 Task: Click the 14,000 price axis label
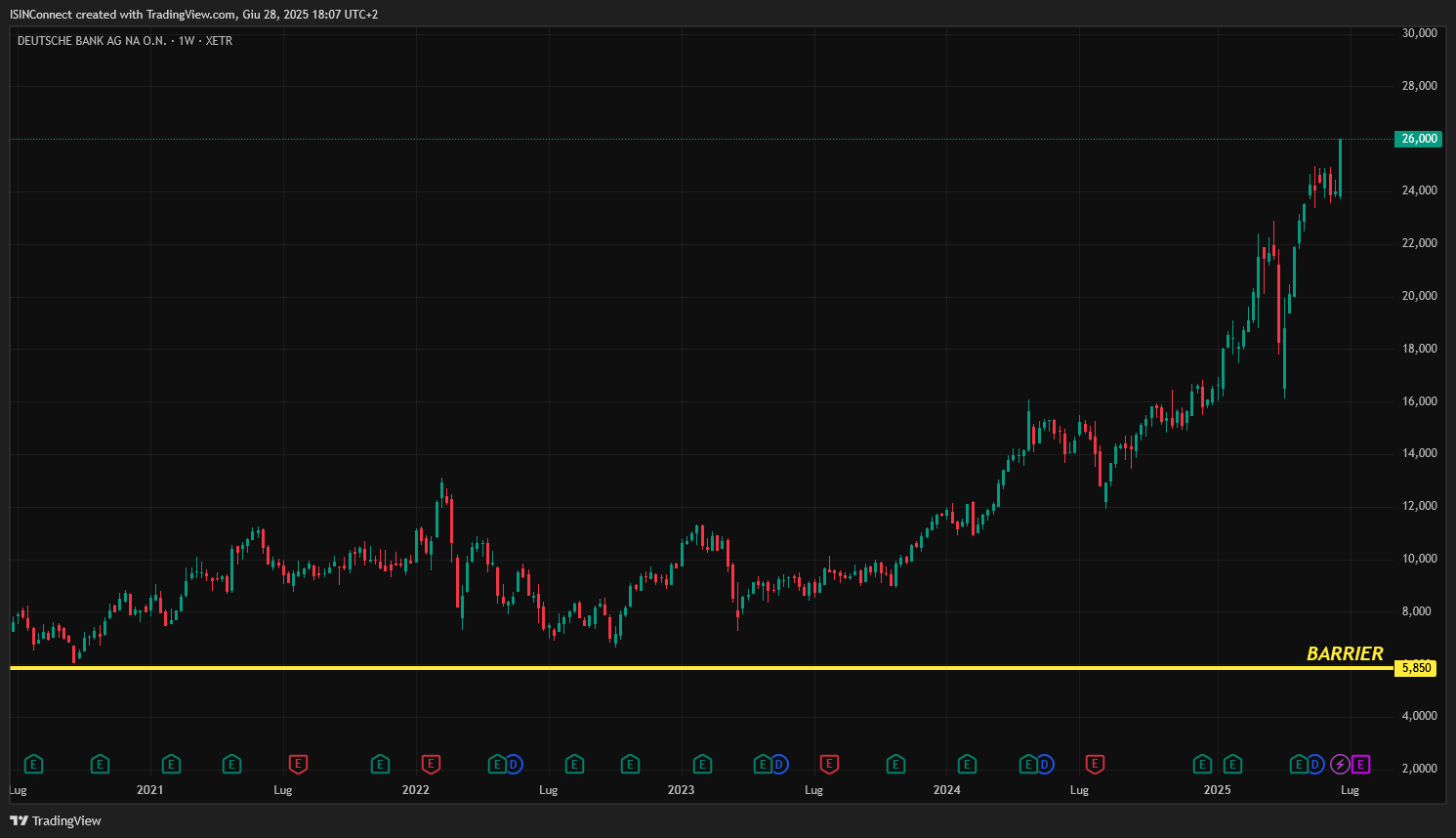pos(1419,453)
